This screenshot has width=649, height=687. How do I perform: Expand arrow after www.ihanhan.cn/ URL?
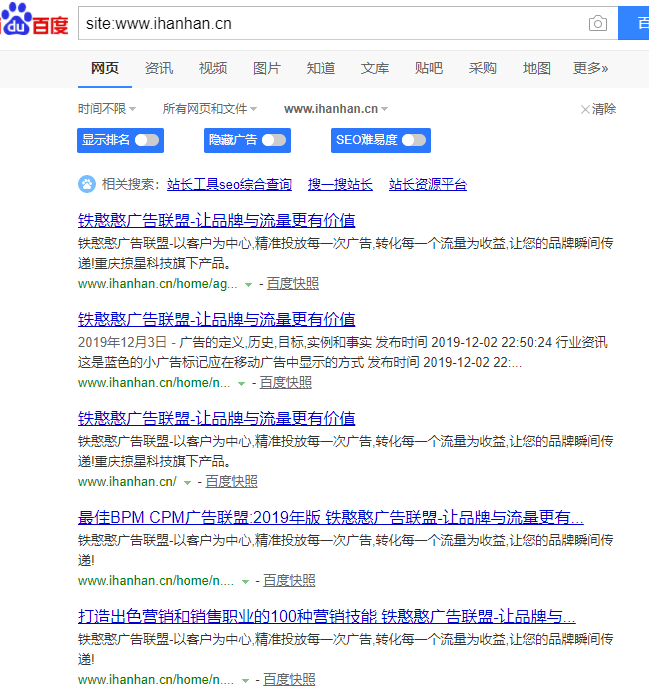coord(187,483)
